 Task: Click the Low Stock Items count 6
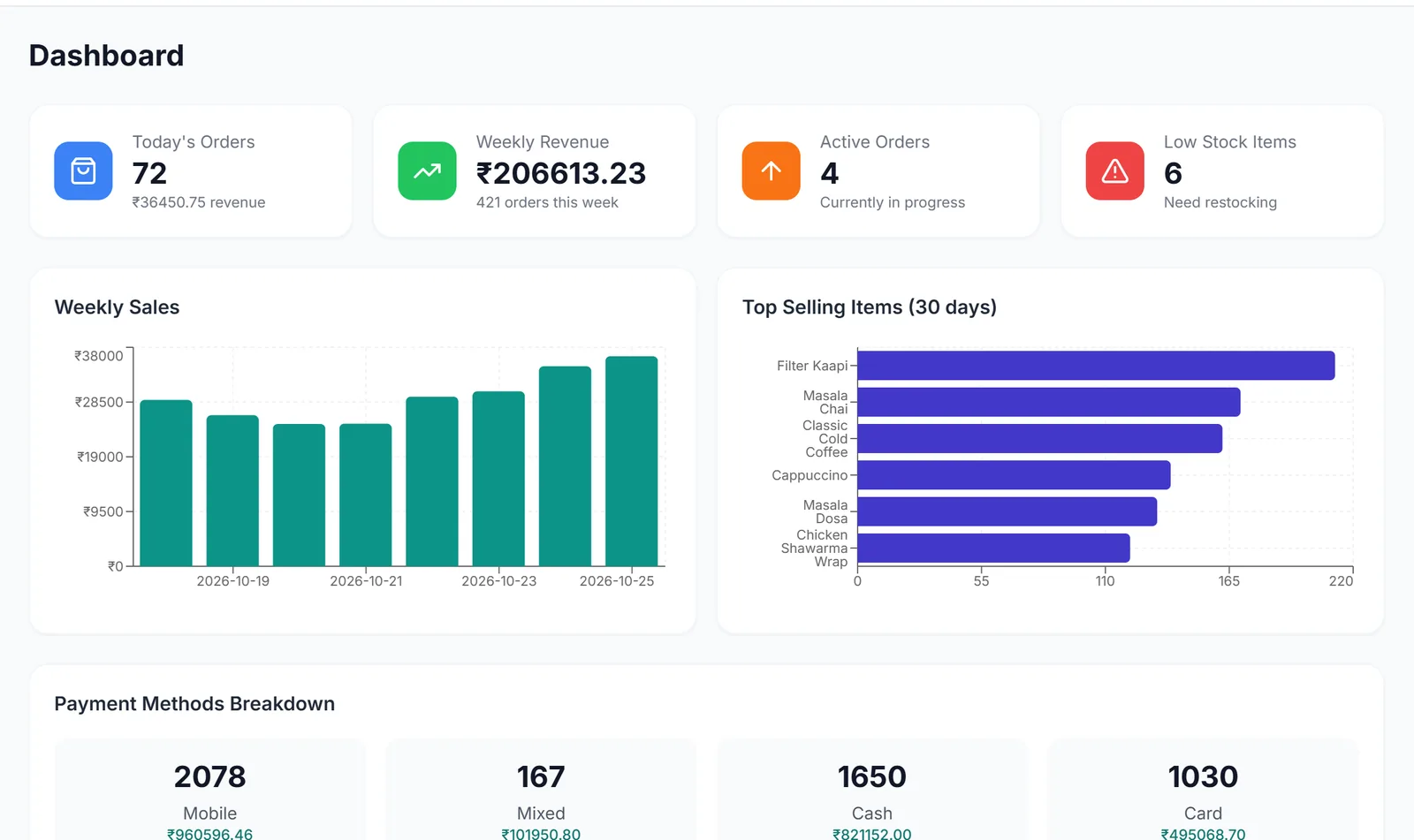coord(1173,173)
